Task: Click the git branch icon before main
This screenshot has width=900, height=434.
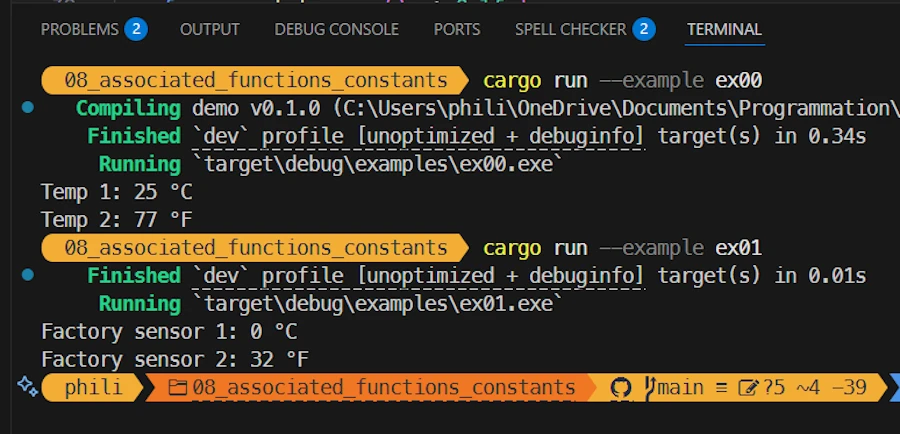Action: [x=650, y=388]
